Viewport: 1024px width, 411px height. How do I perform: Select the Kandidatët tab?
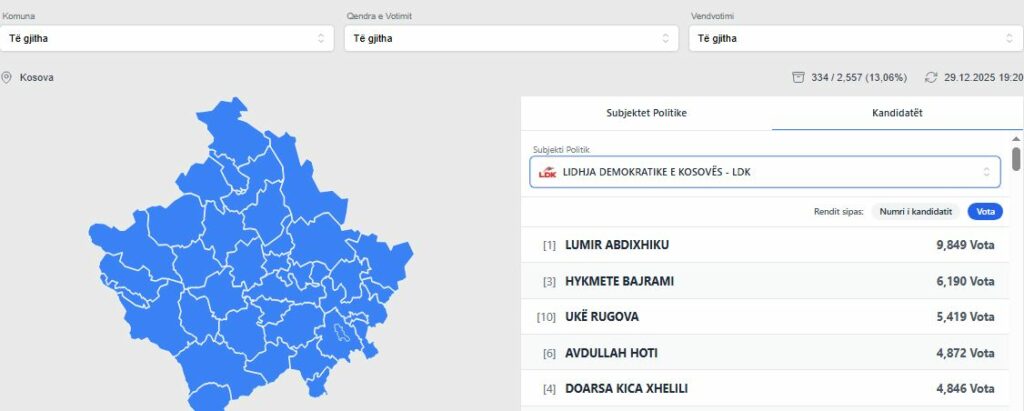[897, 113]
